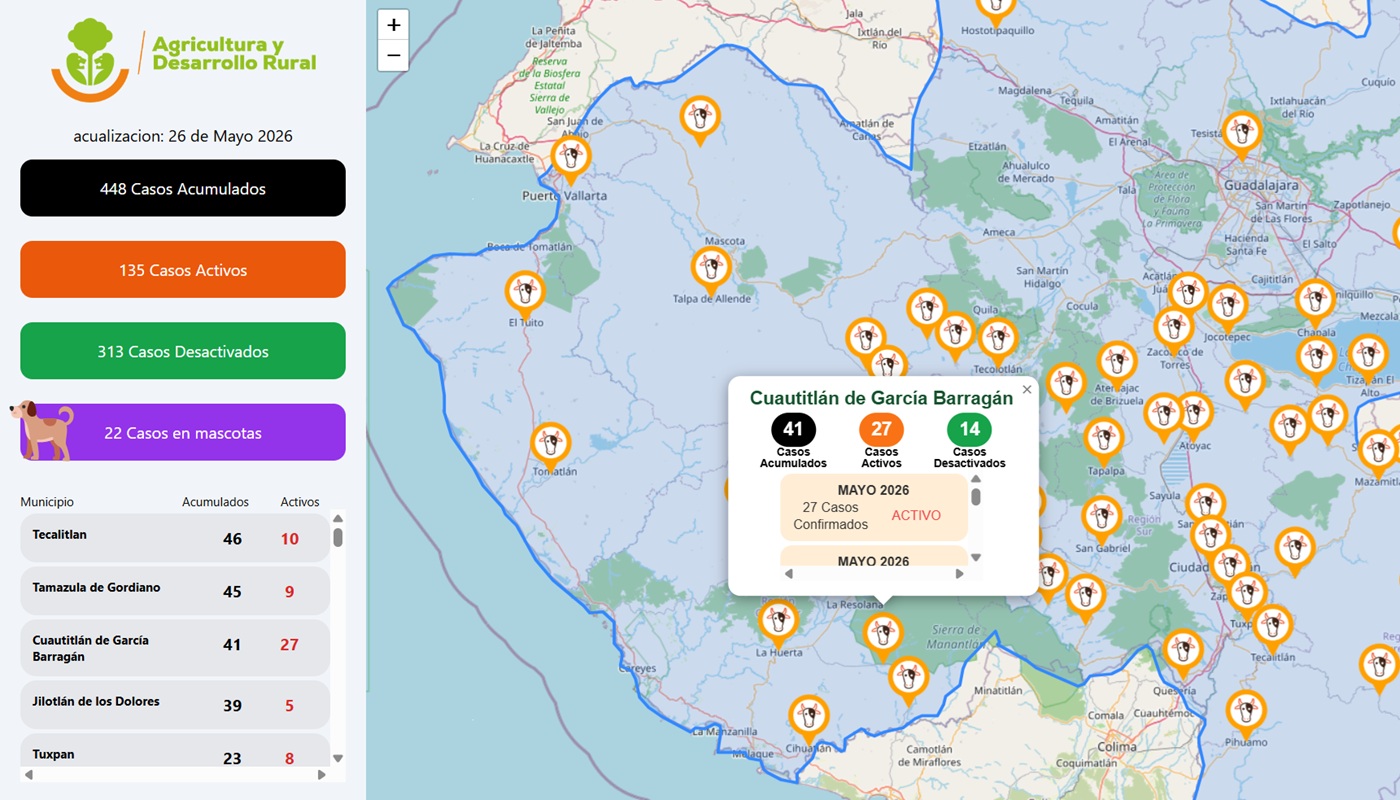Click the popup's vertical scrollbar thumb
Image resolution: width=1400 pixels, height=800 pixels.
[x=976, y=496]
